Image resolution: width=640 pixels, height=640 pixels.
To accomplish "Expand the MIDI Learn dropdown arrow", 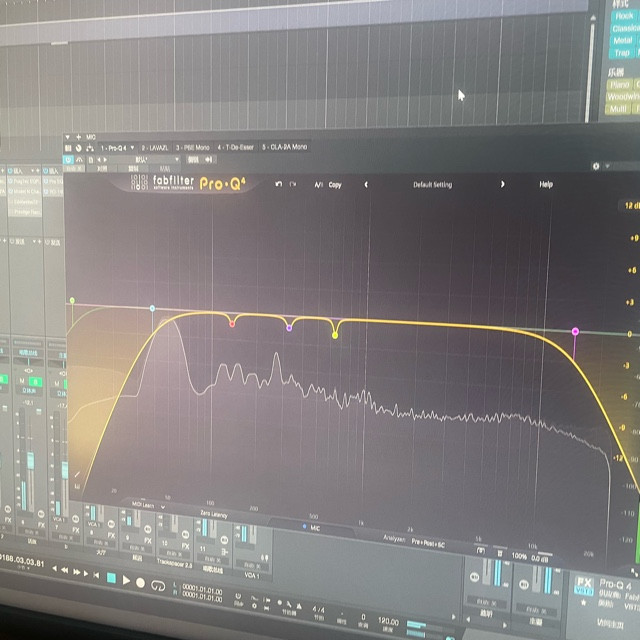I will pos(162,507).
